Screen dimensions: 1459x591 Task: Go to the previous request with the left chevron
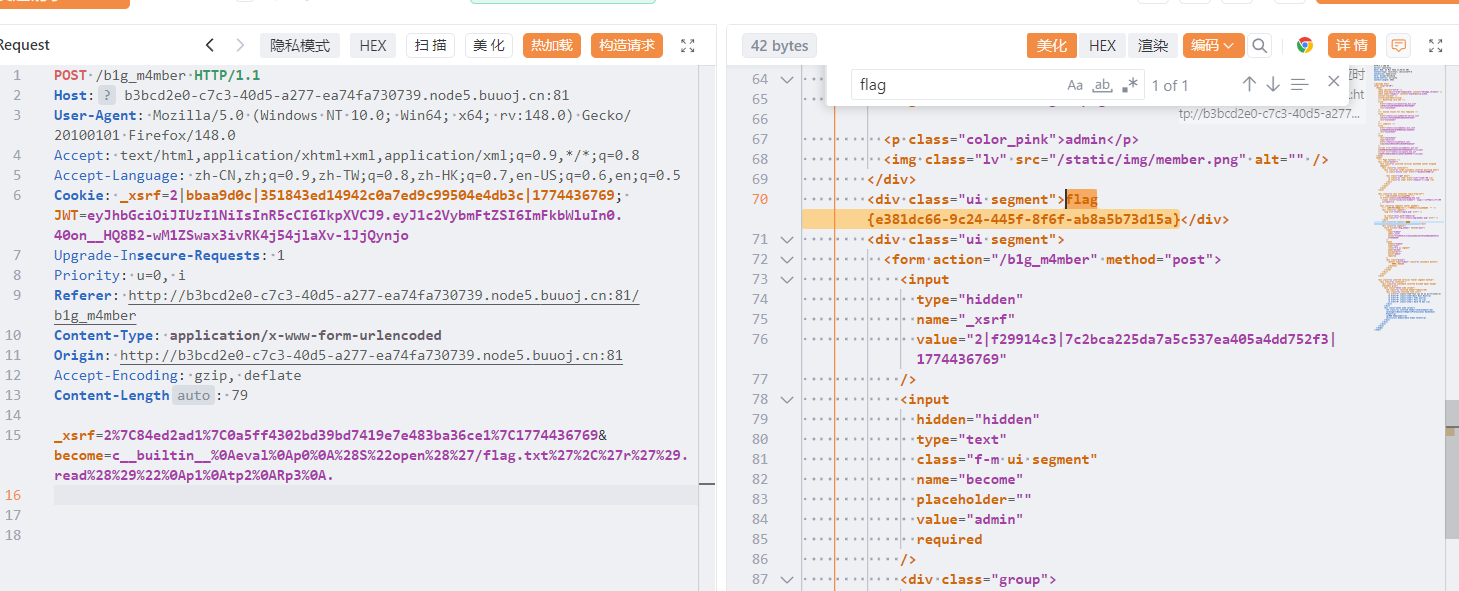point(209,45)
